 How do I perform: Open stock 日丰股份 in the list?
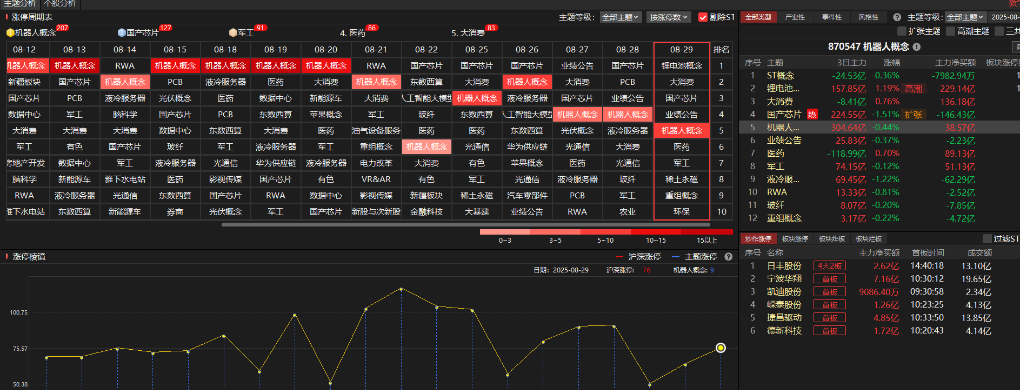click(784, 265)
